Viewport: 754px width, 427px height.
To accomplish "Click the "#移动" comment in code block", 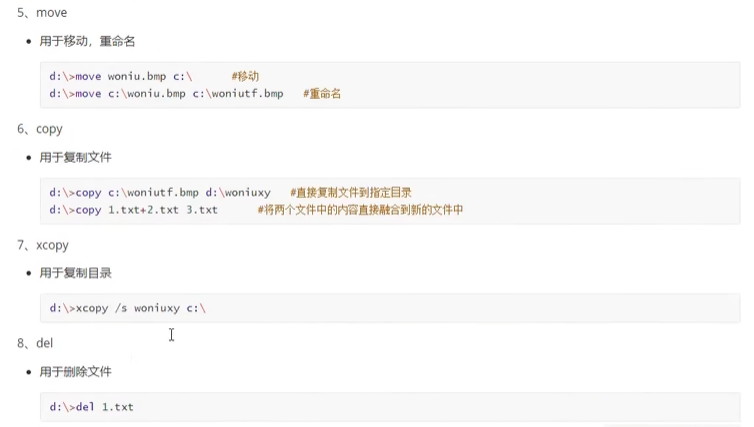I will point(245,75).
